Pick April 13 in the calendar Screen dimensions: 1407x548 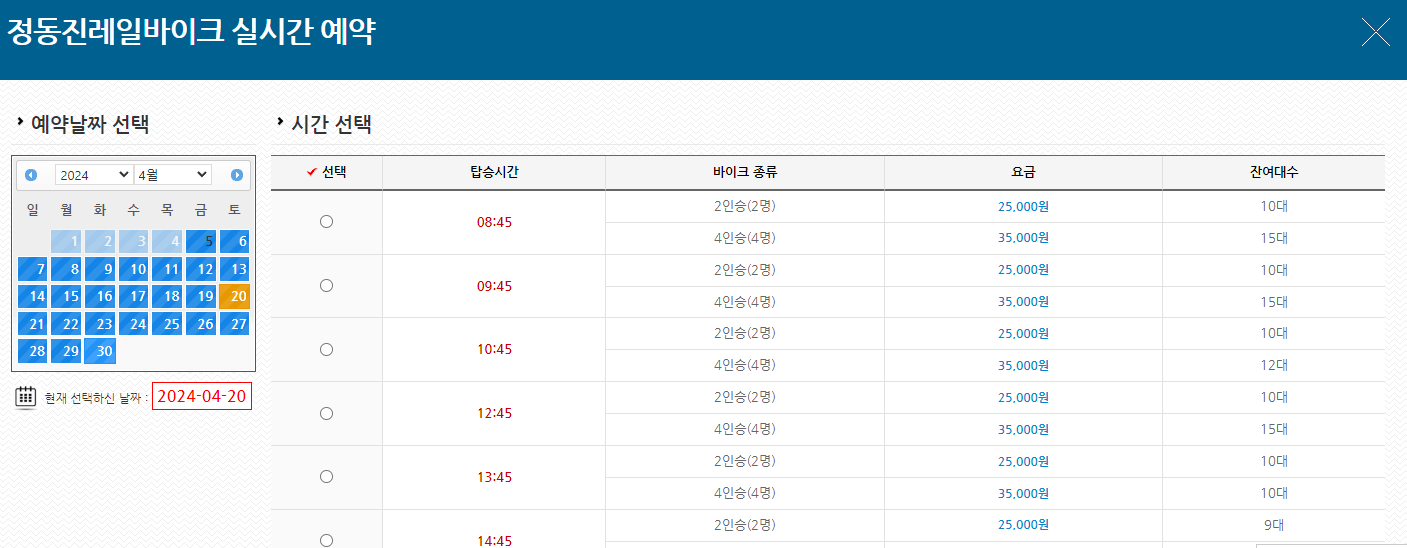tap(235, 269)
